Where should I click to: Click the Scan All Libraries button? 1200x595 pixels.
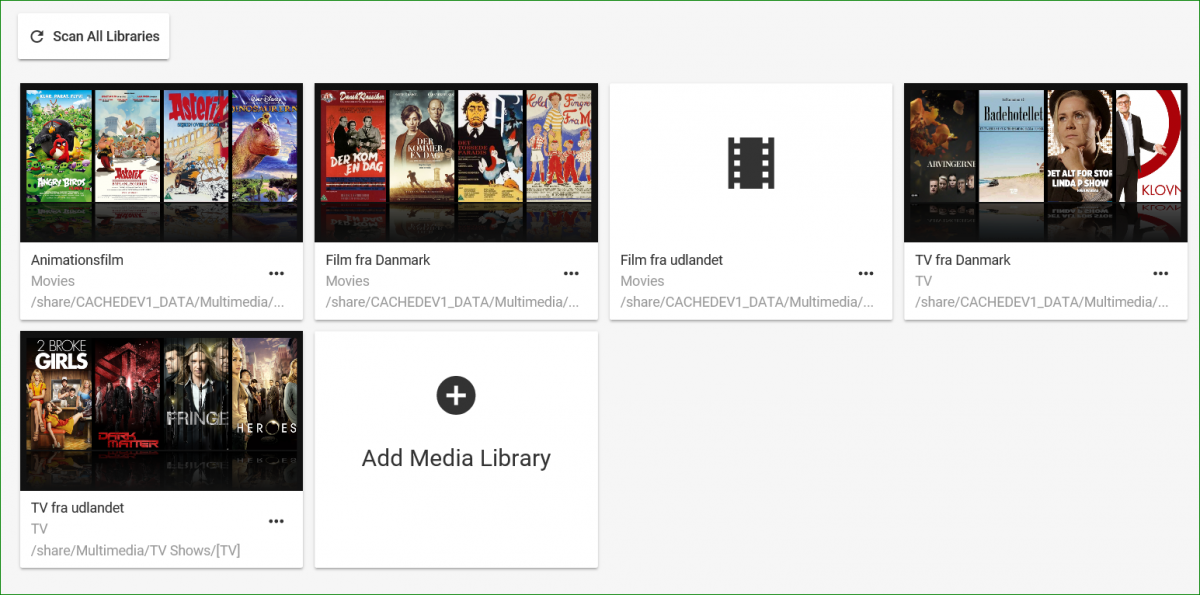tap(94, 36)
